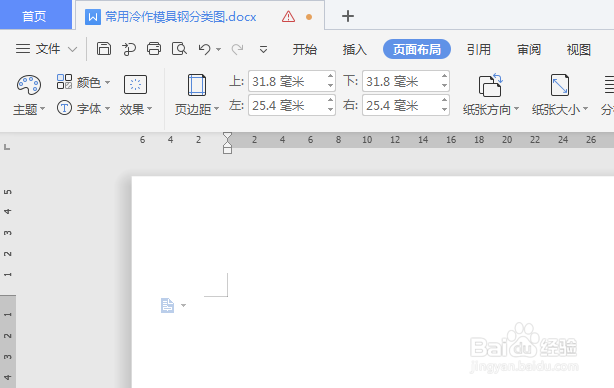Decrease the right margin with down stepper
This screenshot has height=388, width=614.
click(444, 110)
